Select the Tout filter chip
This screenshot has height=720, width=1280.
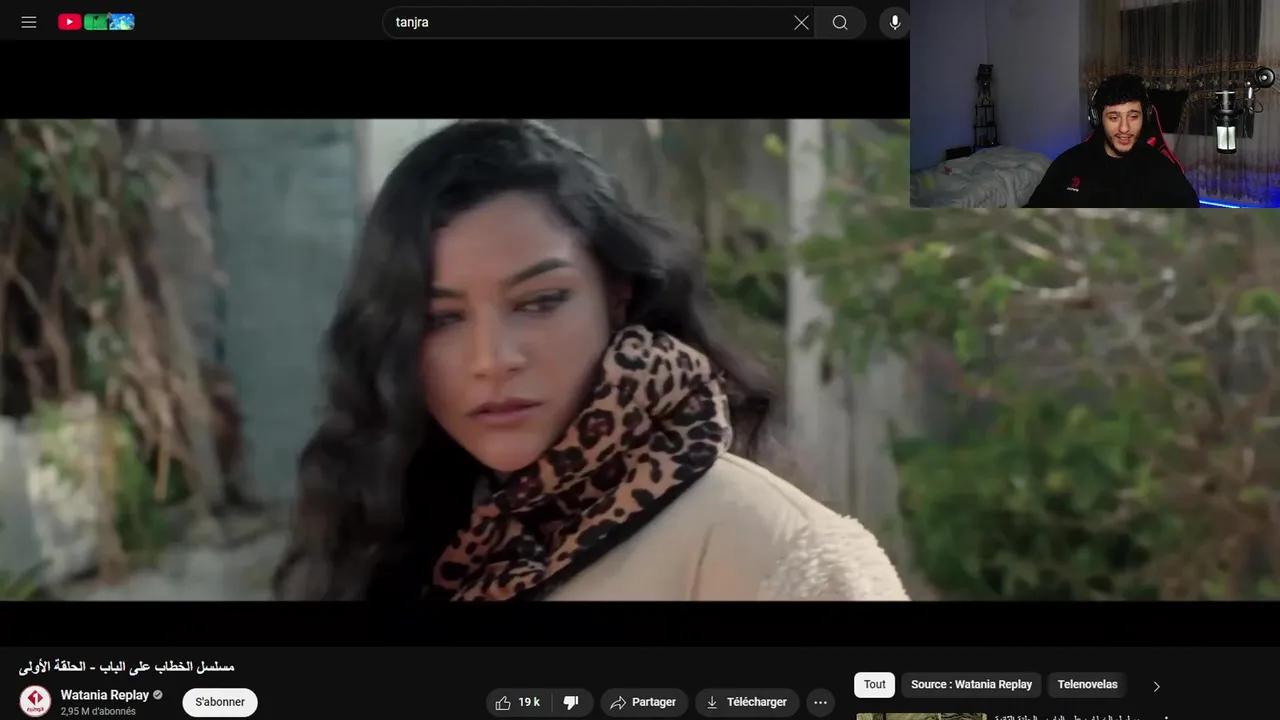pos(874,685)
